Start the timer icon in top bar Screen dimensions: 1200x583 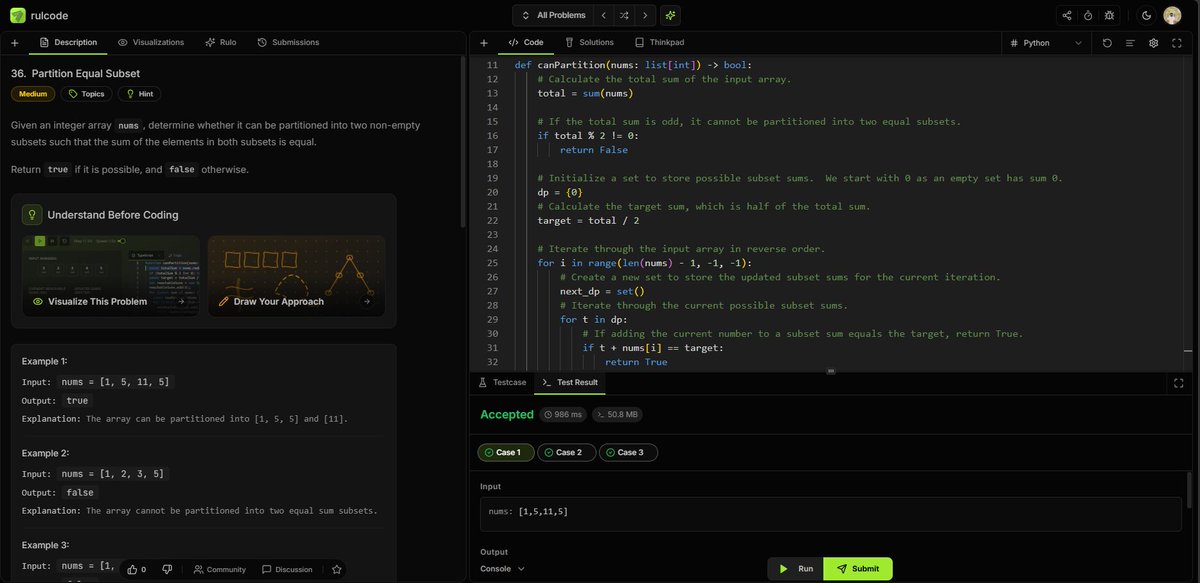point(1088,15)
